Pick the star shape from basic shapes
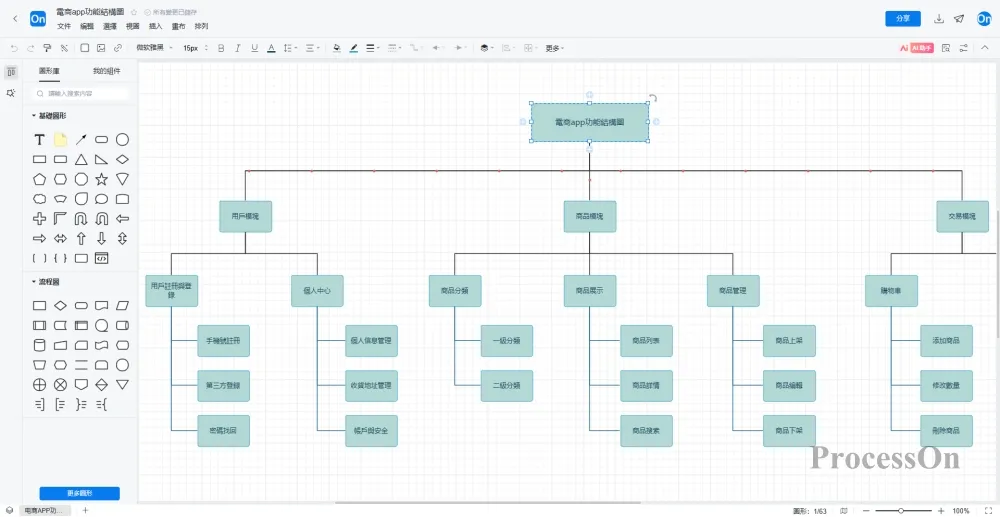1000x517 pixels. coord(101,179)
